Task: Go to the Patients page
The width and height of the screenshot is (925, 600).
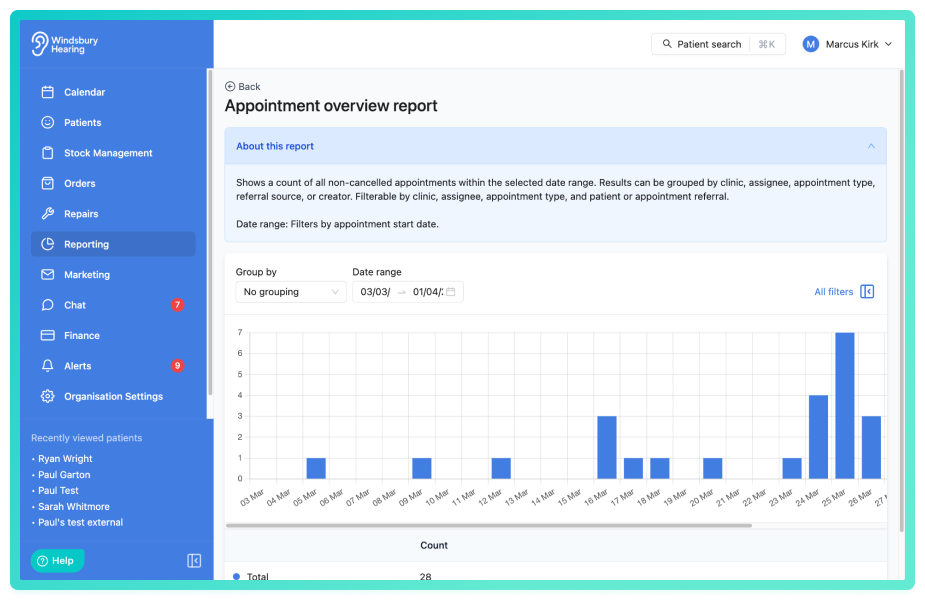Action: [113, 122]
